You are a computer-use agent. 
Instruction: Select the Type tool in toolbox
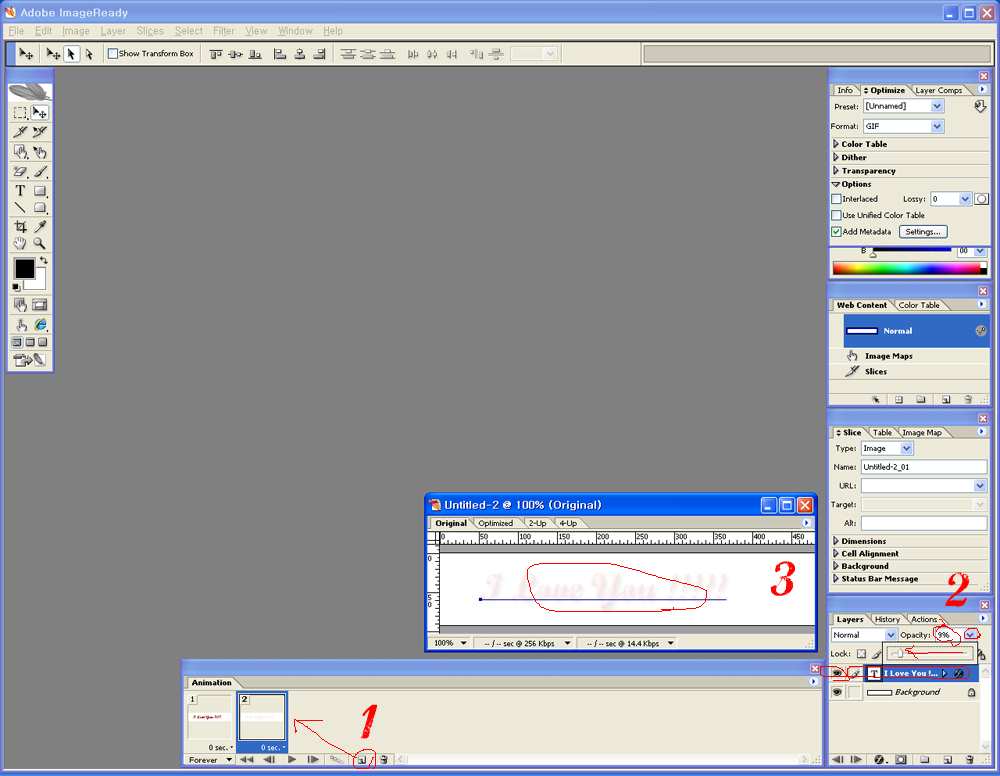pyautogui.click(x=20, y=191)
